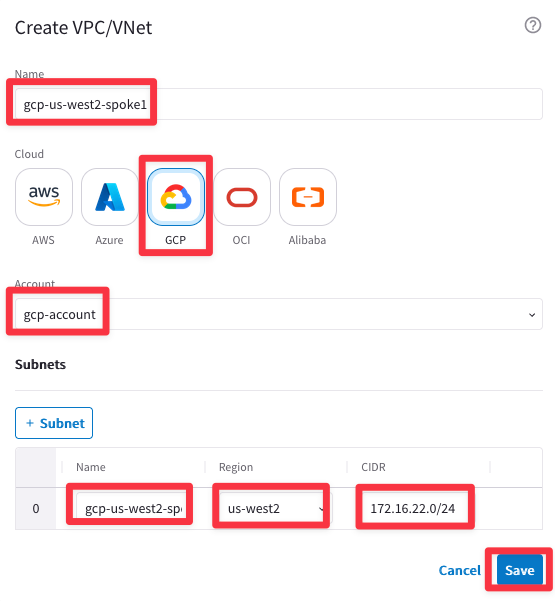Click the CIDR field 172.16.22.0/24

click(x=415, y=508)
